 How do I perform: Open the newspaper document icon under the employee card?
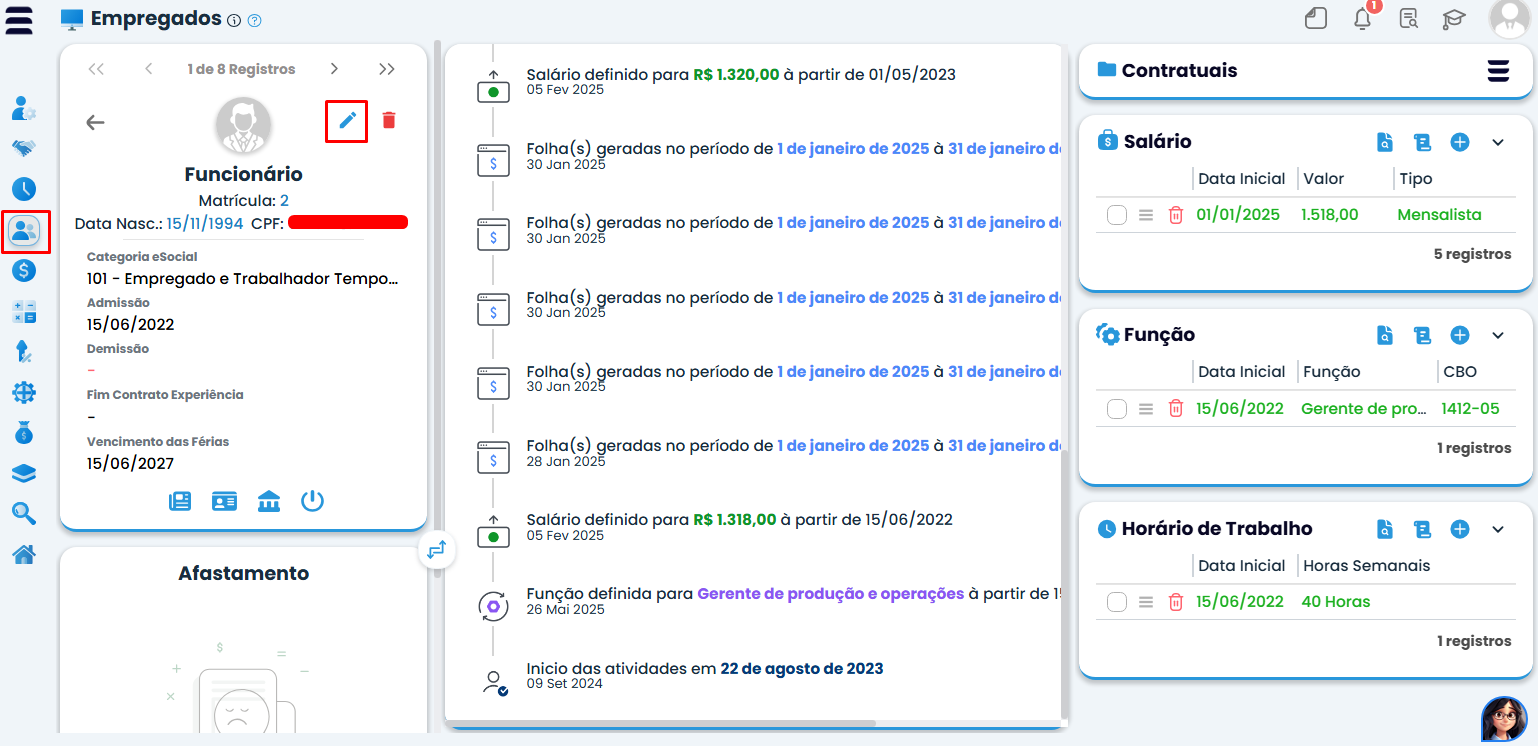click(180, 501)
